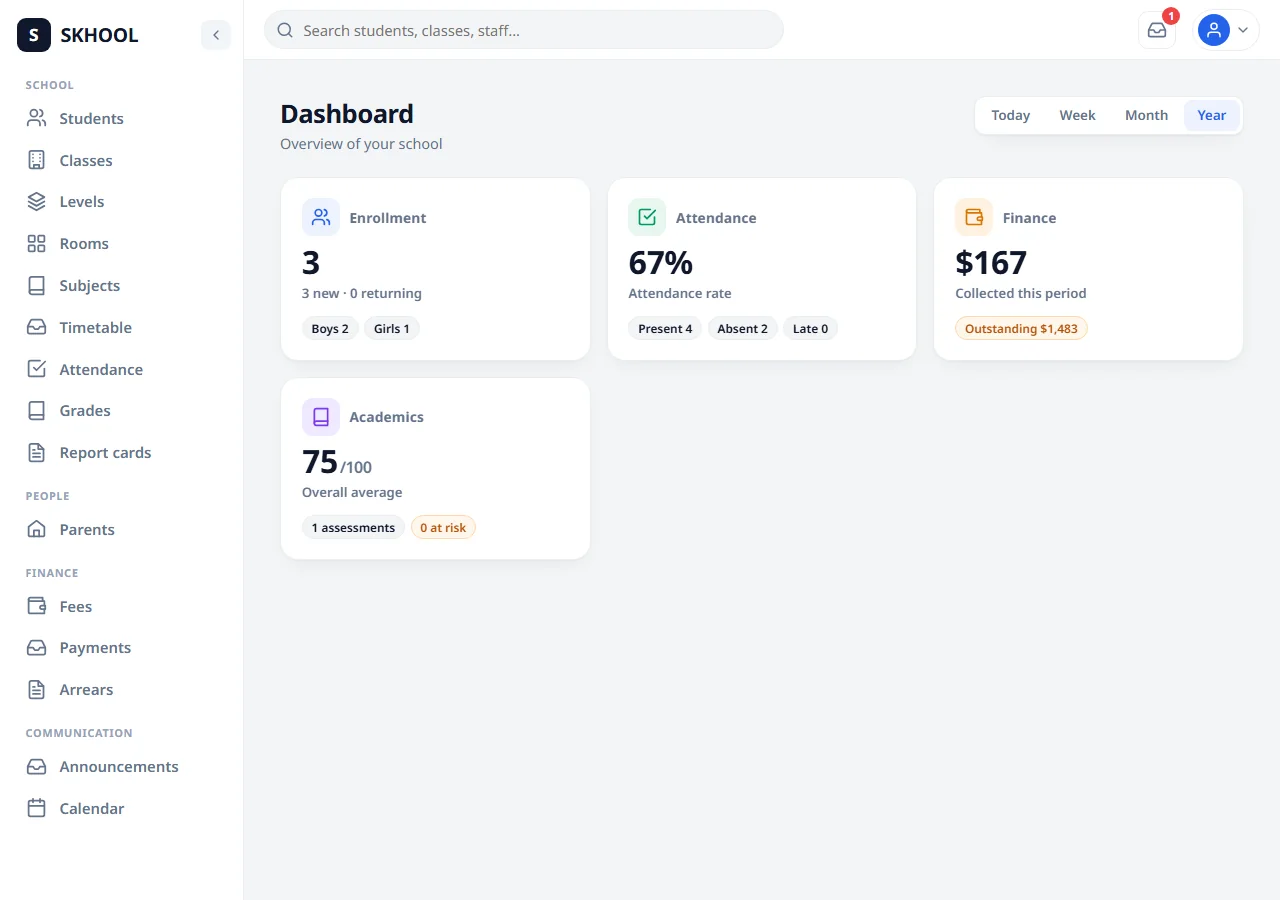The height and width of the screenshot is (900, 1280).
Task: Select the Year period tab
Action: (x=1211, y=115)
